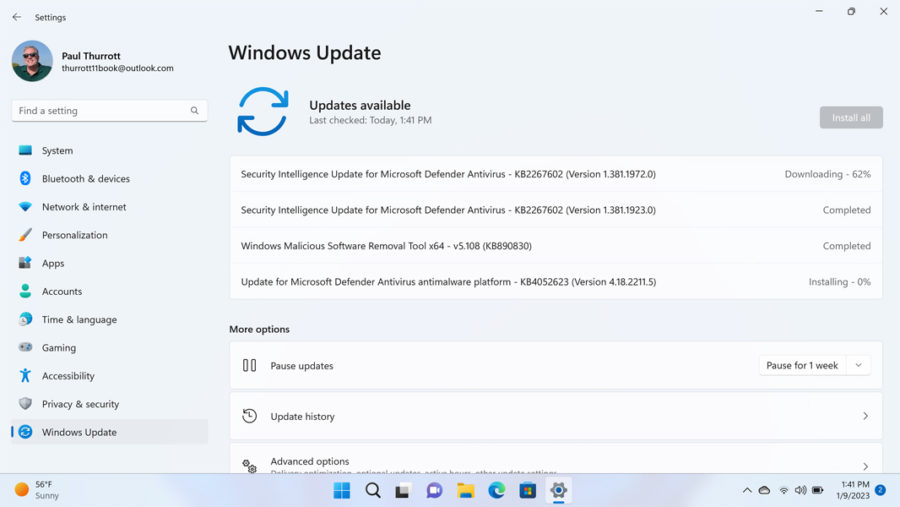Click the pause icon next to Pause updates
Viewport: 900px width, 507px height.
coord(249,365)
